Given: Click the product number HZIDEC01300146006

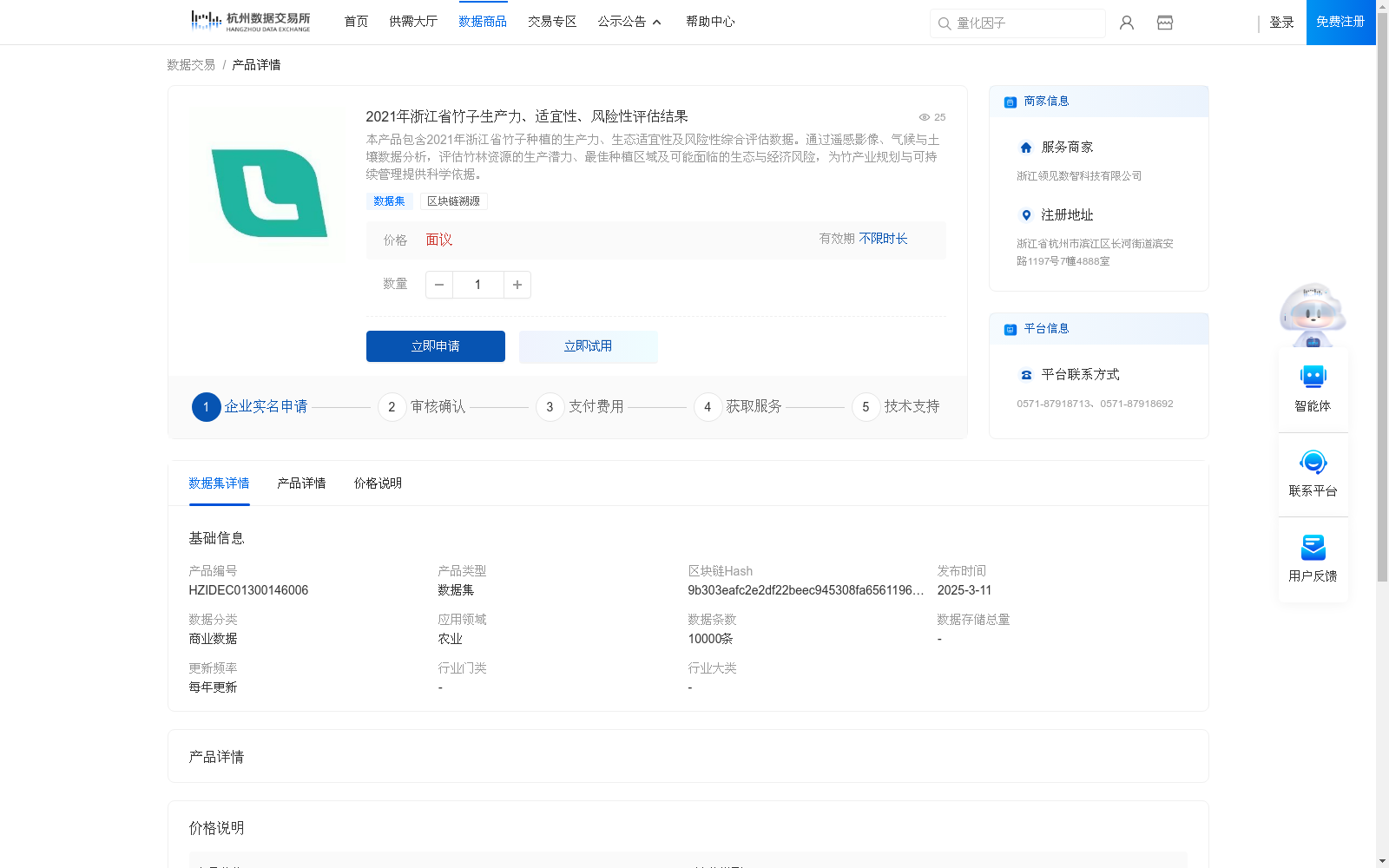Looking at the screenshot, I should click(x=248, y=590).
